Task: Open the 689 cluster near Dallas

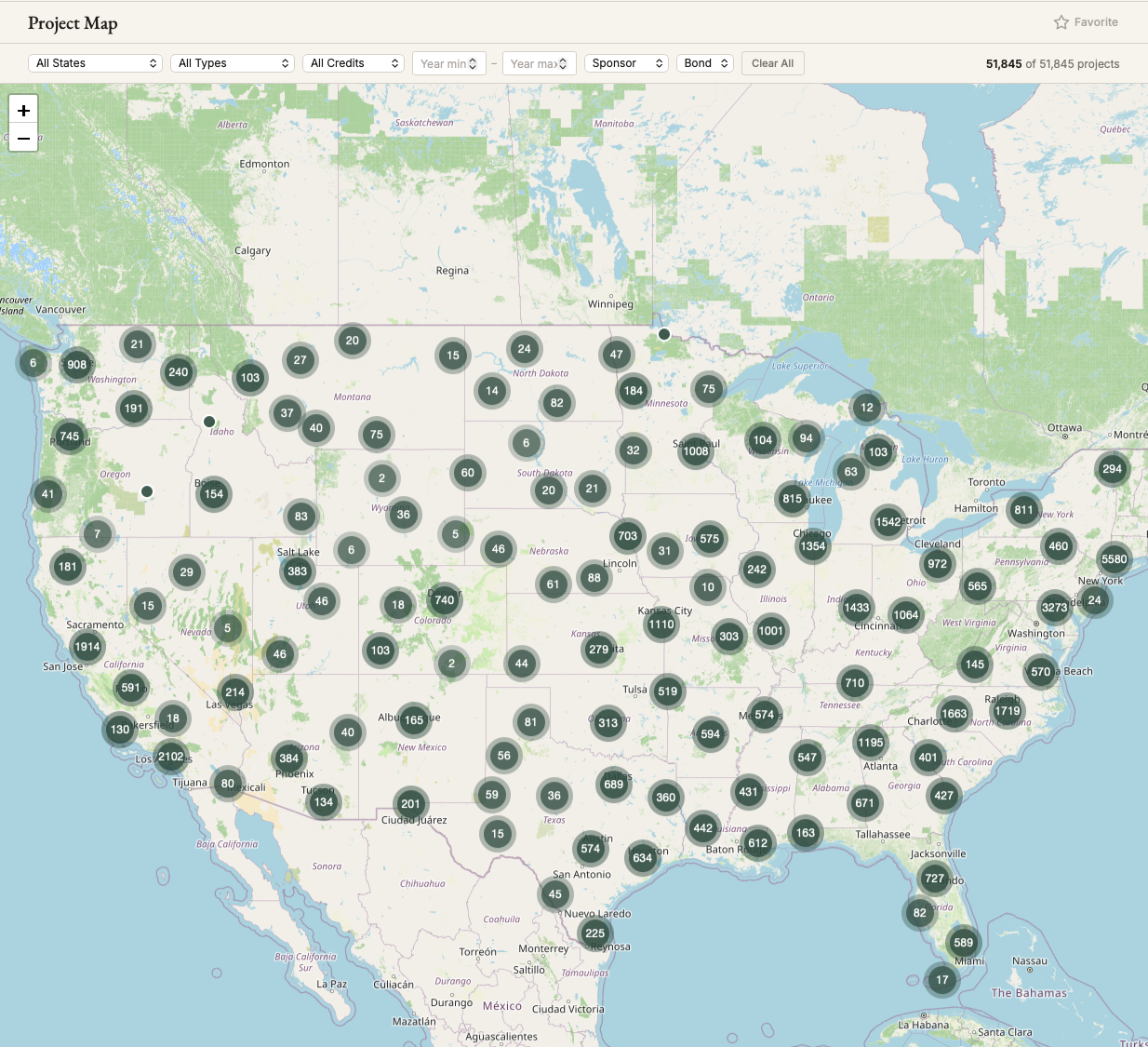Action: pyautogui.click(x=614, y=785)
